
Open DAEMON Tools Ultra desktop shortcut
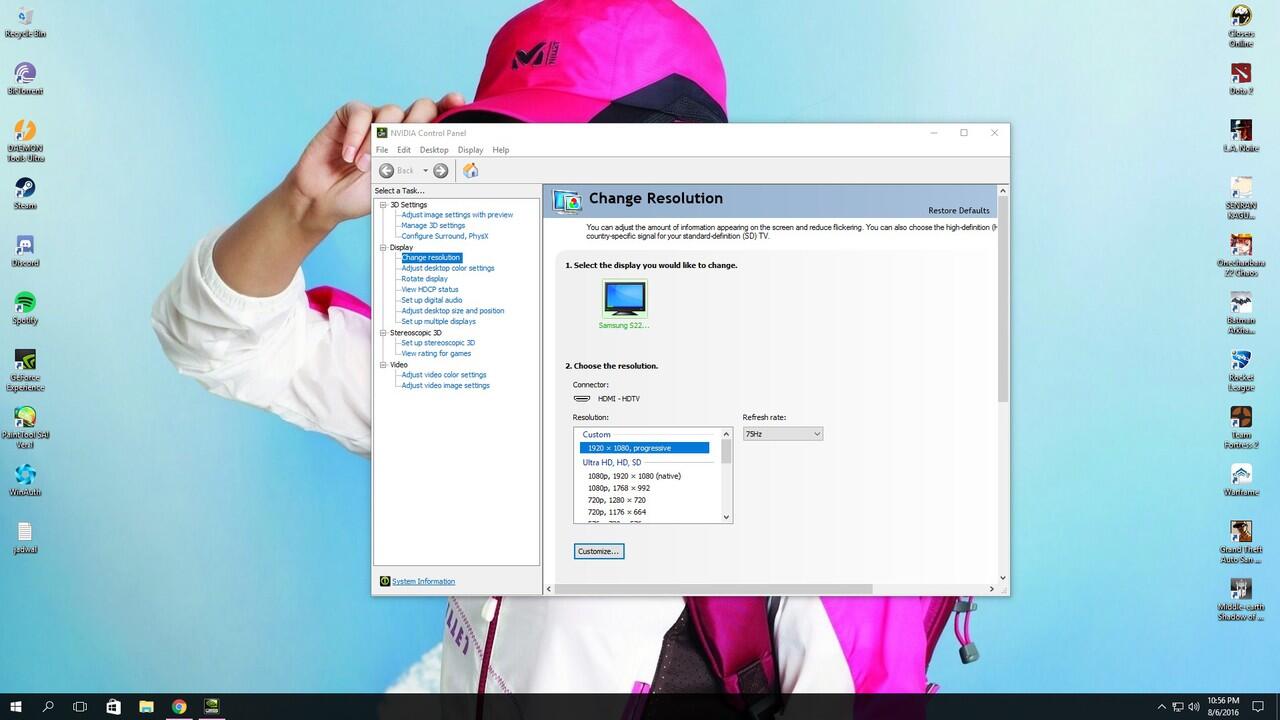click(x=25, y=140)
